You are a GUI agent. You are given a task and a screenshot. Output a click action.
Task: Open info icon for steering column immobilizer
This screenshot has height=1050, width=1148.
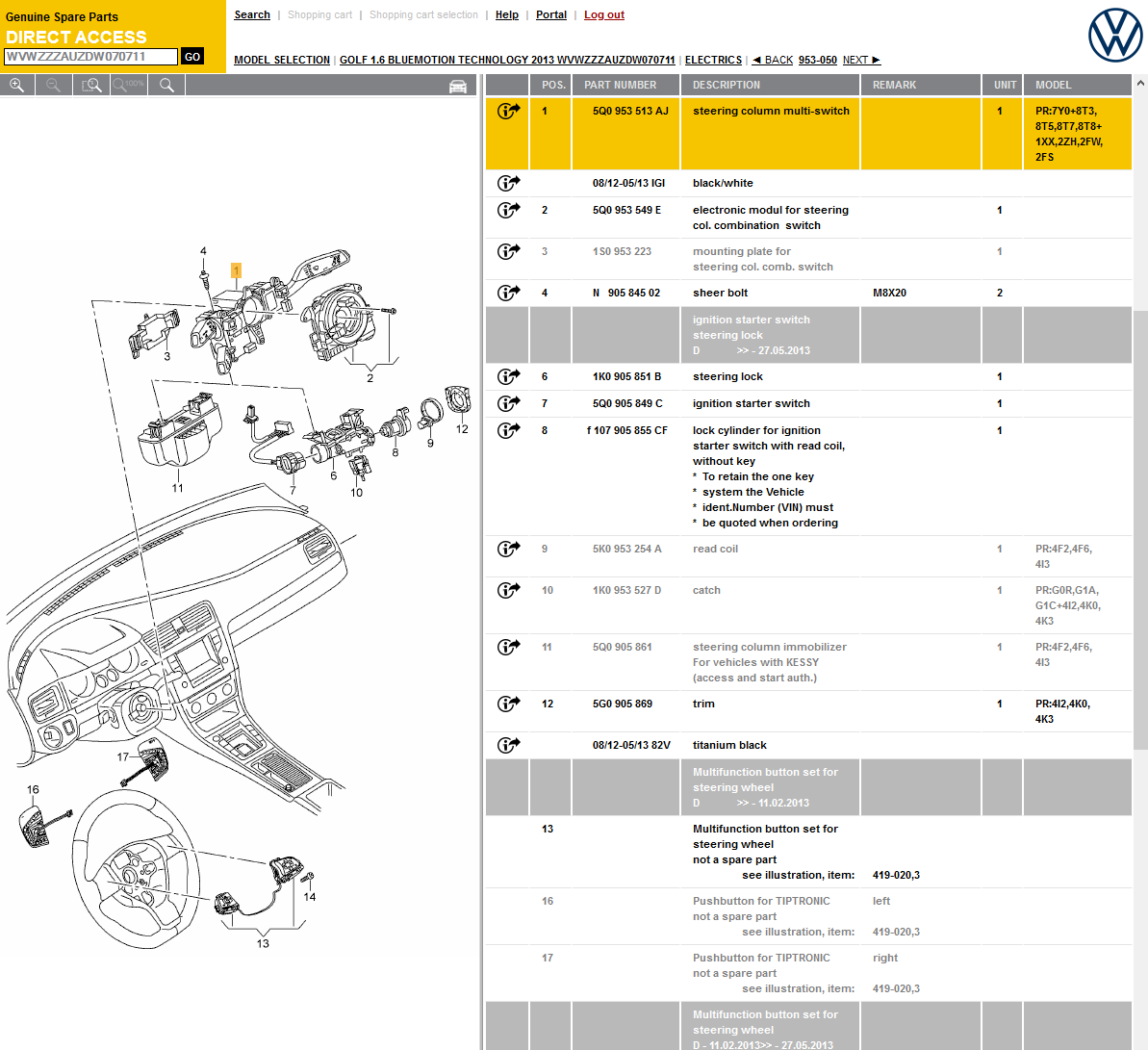coord(508,647)
